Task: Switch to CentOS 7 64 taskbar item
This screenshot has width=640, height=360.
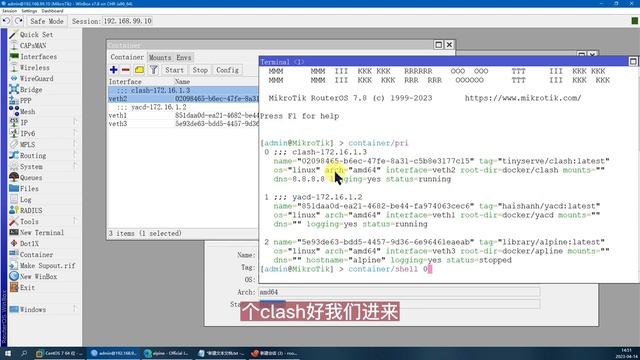Action: 60,353
